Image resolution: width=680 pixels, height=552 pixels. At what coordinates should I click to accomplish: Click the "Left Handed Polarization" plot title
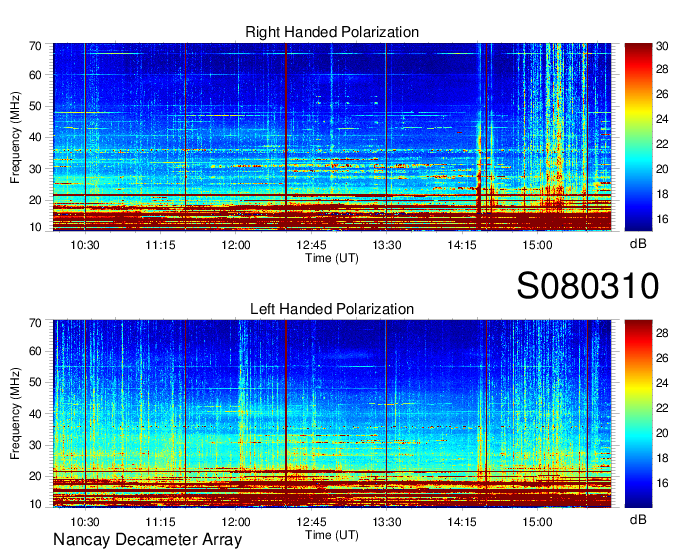tap(332, 309)
